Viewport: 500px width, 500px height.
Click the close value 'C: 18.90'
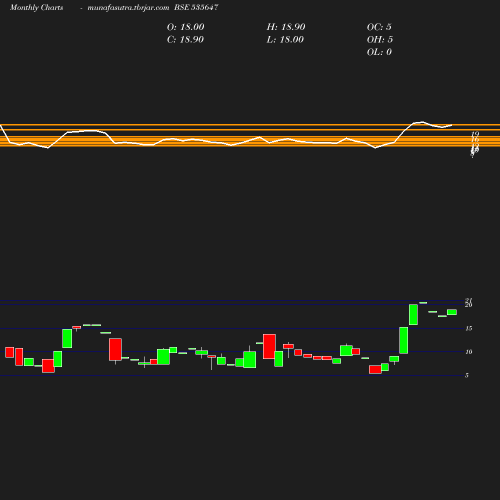(x=185, y=39)
